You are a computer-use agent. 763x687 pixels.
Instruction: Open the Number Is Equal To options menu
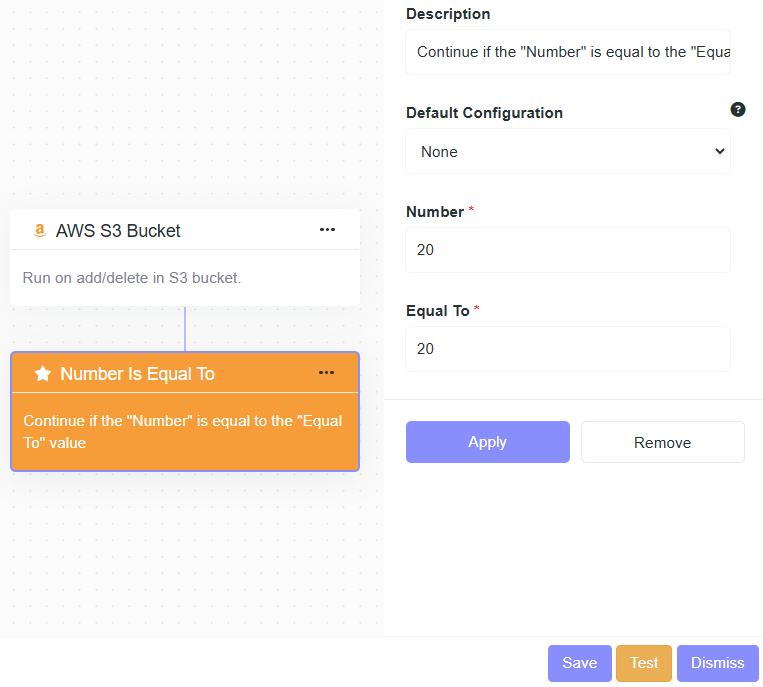coord(326,373)
